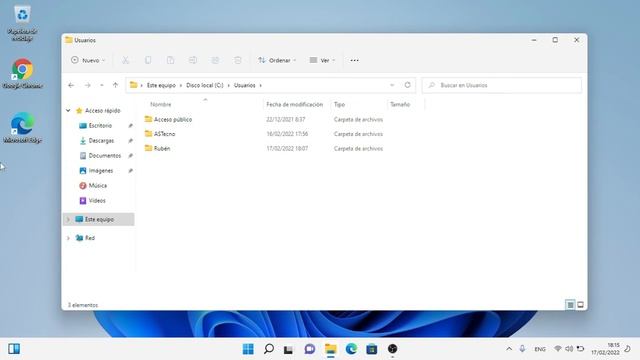This screenshot has width=640, height=360.
Task: Open the recent locations chevron
Action: 102,85
